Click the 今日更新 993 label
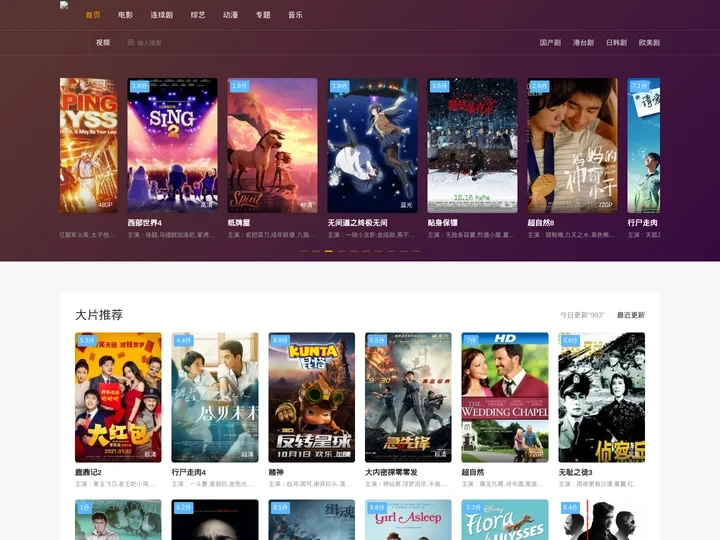Screen dimensions: 720x540 [582, 315]
